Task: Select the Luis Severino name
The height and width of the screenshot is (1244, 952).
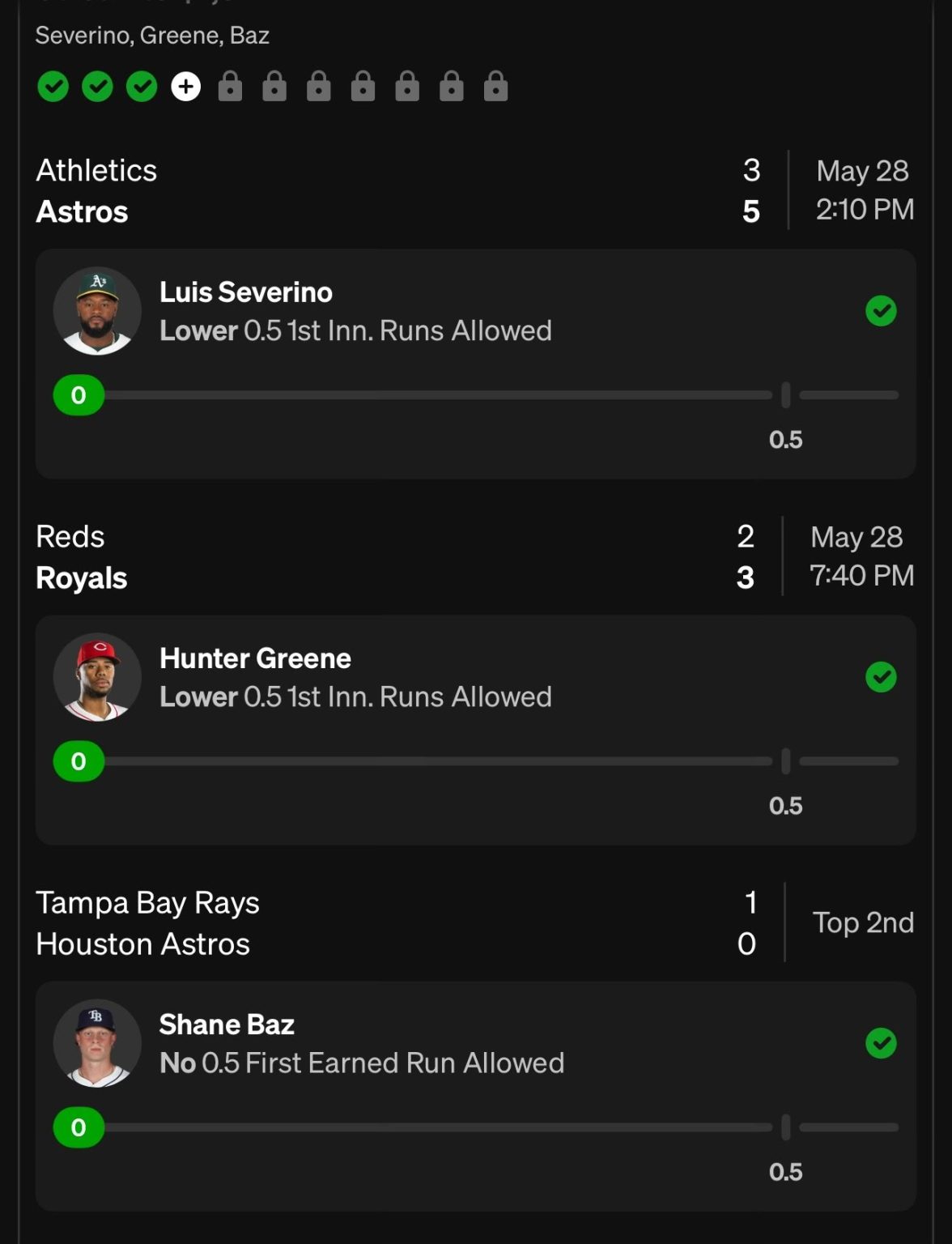Action: (x=246, y=292)
